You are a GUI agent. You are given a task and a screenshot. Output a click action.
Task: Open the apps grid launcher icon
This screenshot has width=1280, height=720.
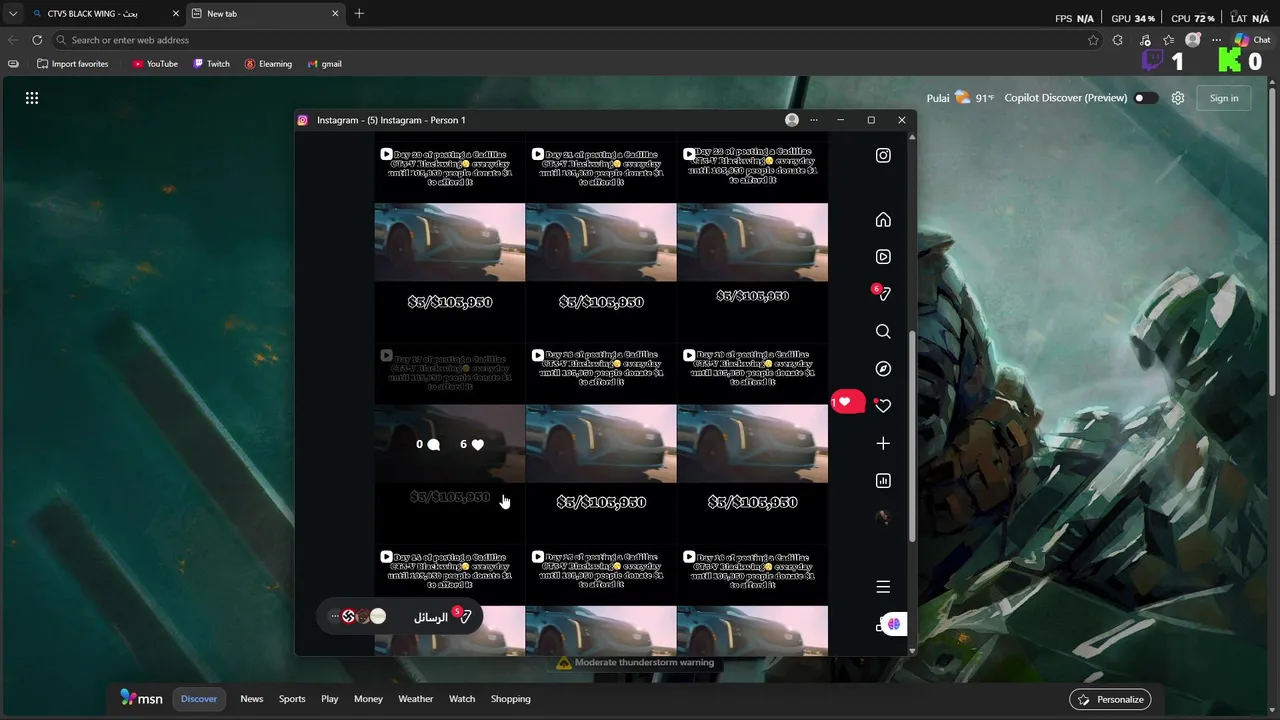click(32, 98)
